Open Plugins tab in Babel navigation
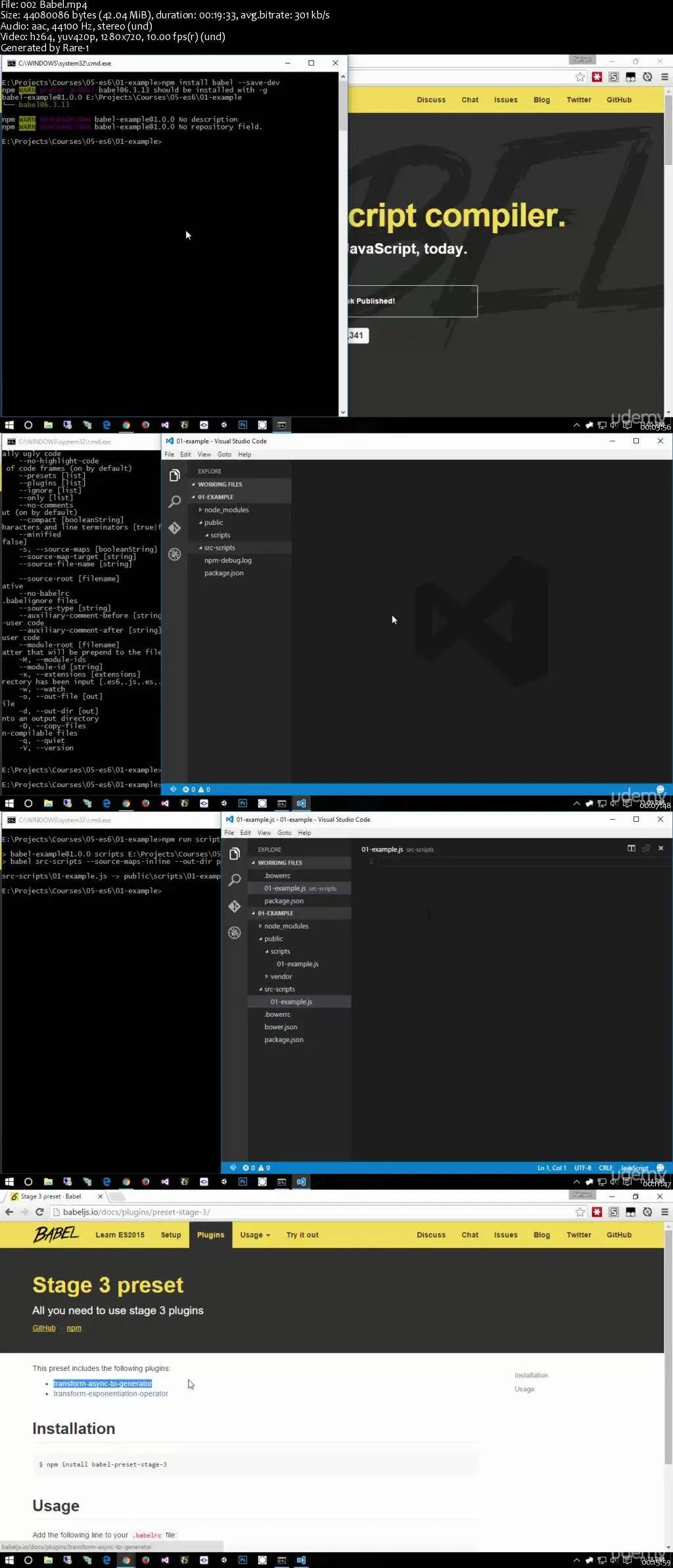 click(210, 1235)
